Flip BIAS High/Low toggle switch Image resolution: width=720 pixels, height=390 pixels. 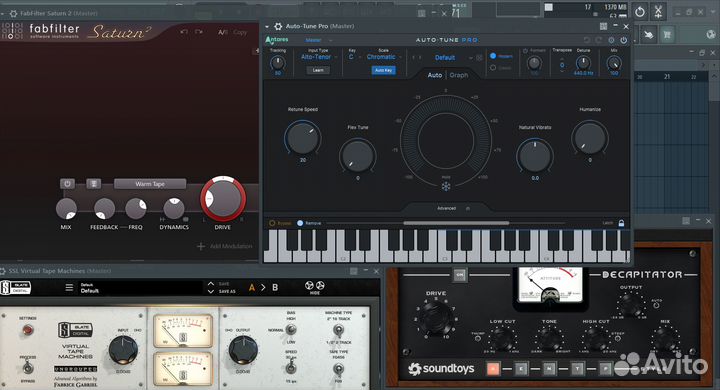coord(290,329)
